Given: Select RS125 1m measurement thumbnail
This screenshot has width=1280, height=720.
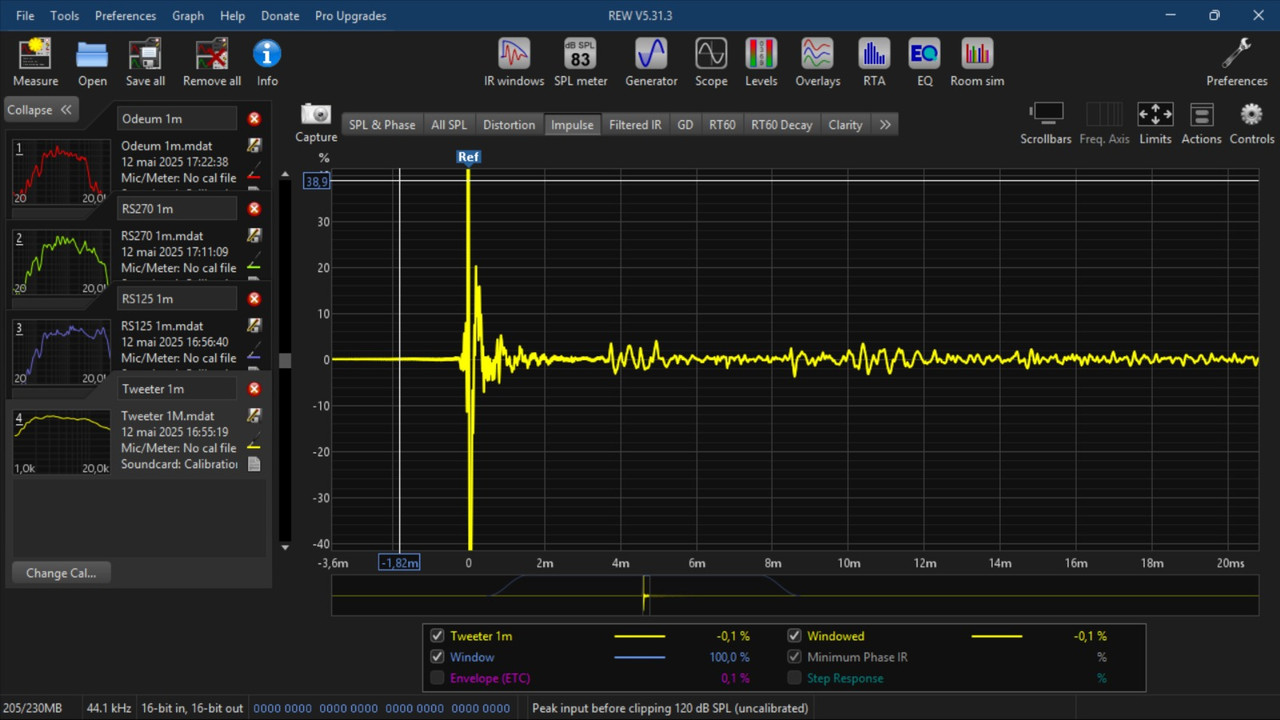Looking at the screenshot, I should (x=61, y=352).
